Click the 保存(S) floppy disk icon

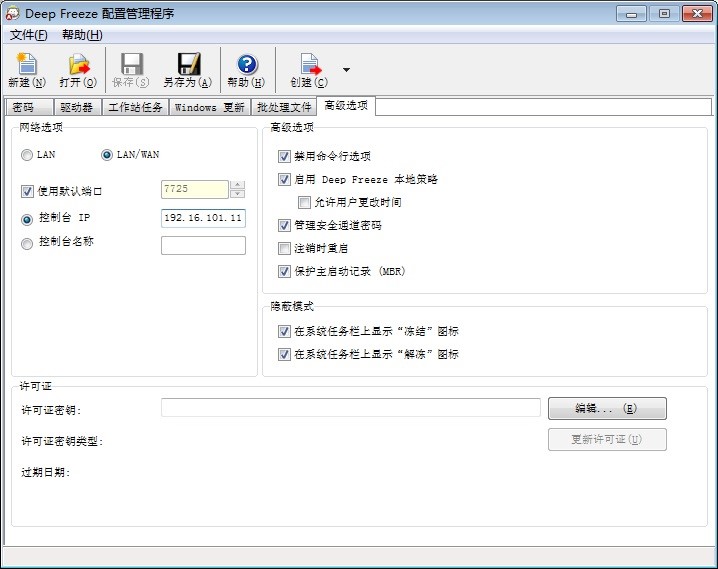pyautogui.click(x=131, y=64)
